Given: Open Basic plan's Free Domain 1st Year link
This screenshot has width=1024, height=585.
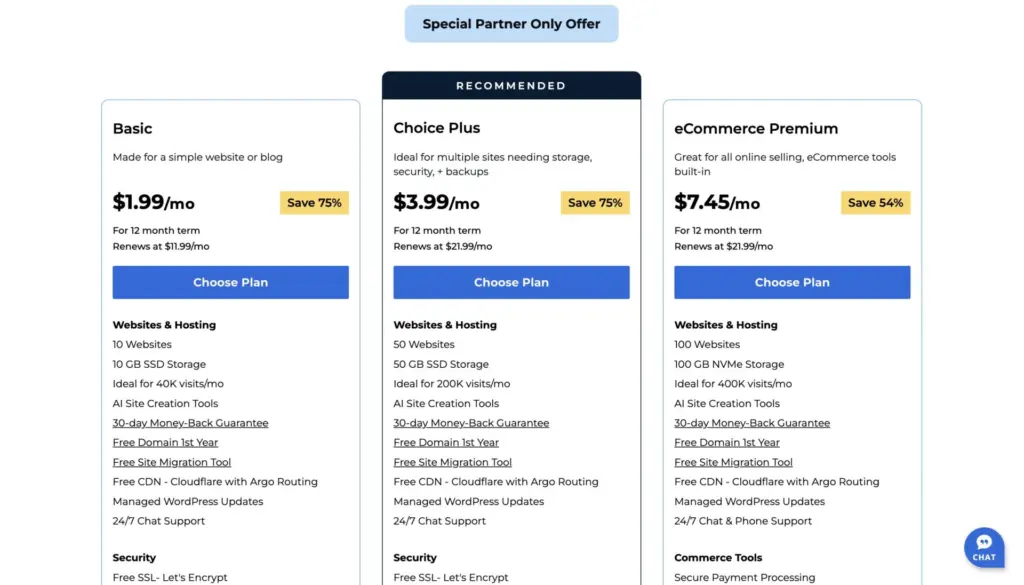Looking at the screenshot, I should click(165, 442).
